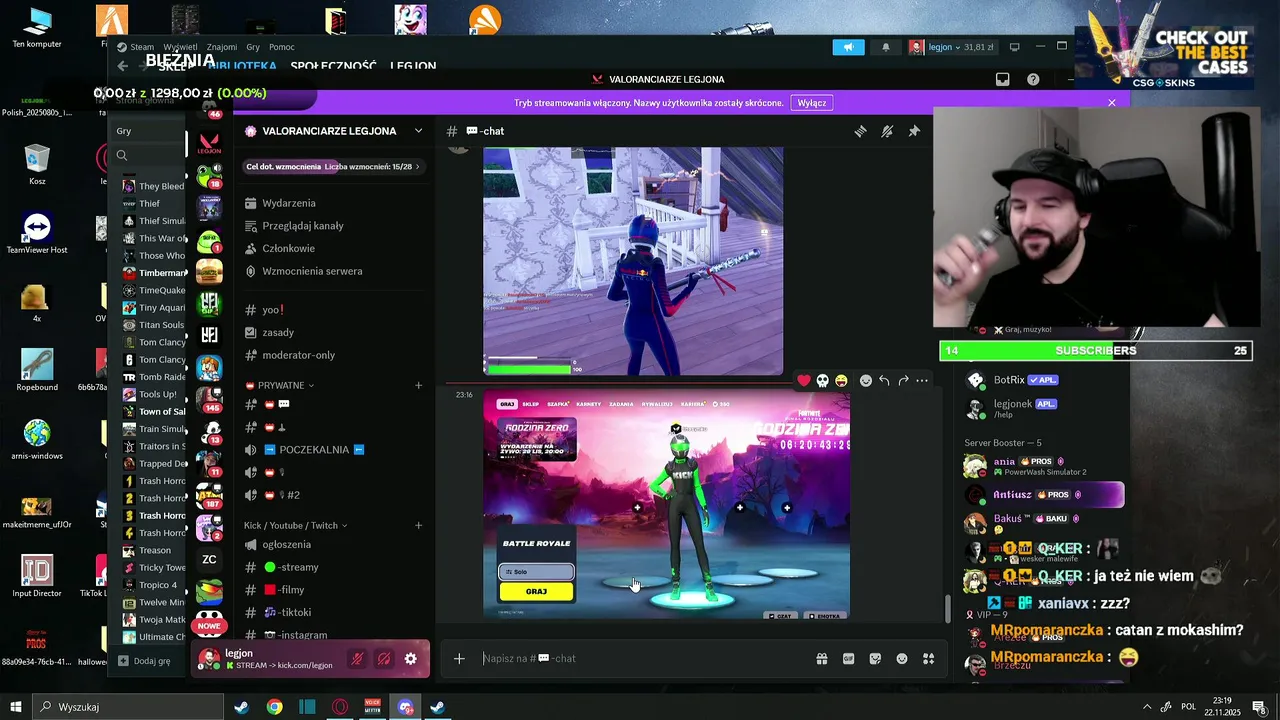Click Steam announcements megaphone icon
The width and height of the screenshot is (1280, 720).
point(848,47)
